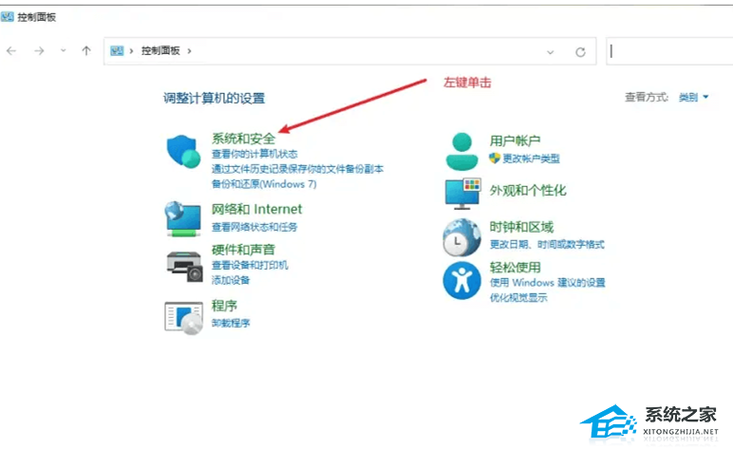
Task: Open recent locations dropdown arrow
Action: coord(63,51)
